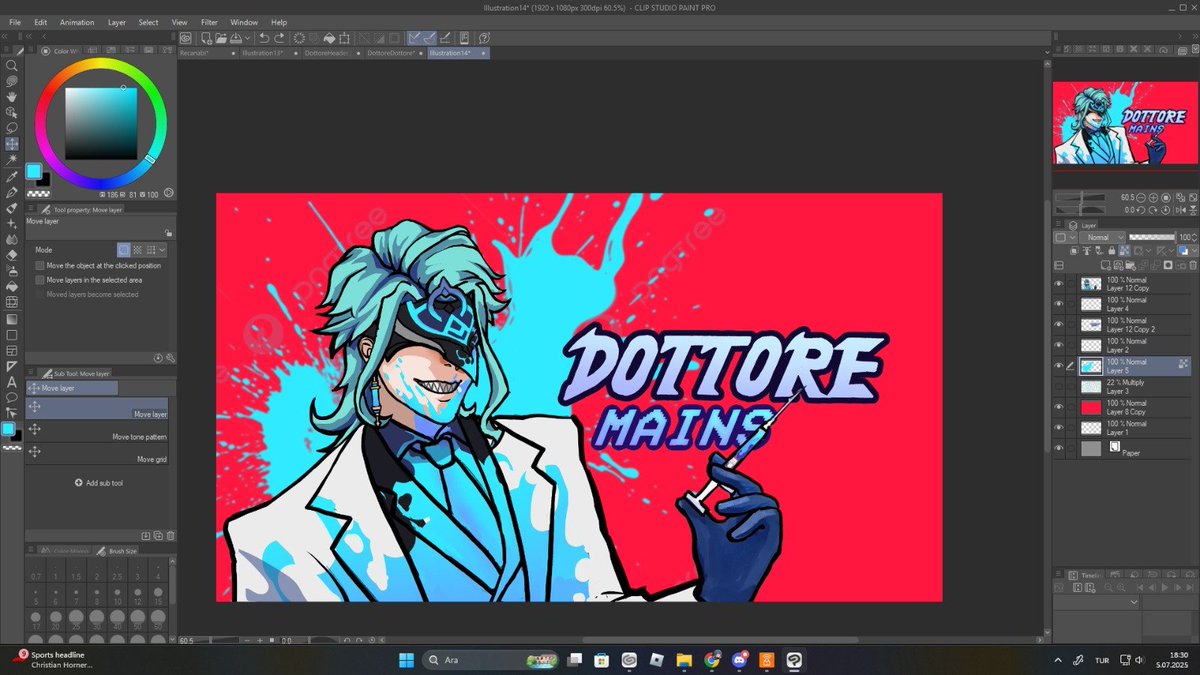
Task: Click the Clear layer sparkle icon
Action: (299, 38)
